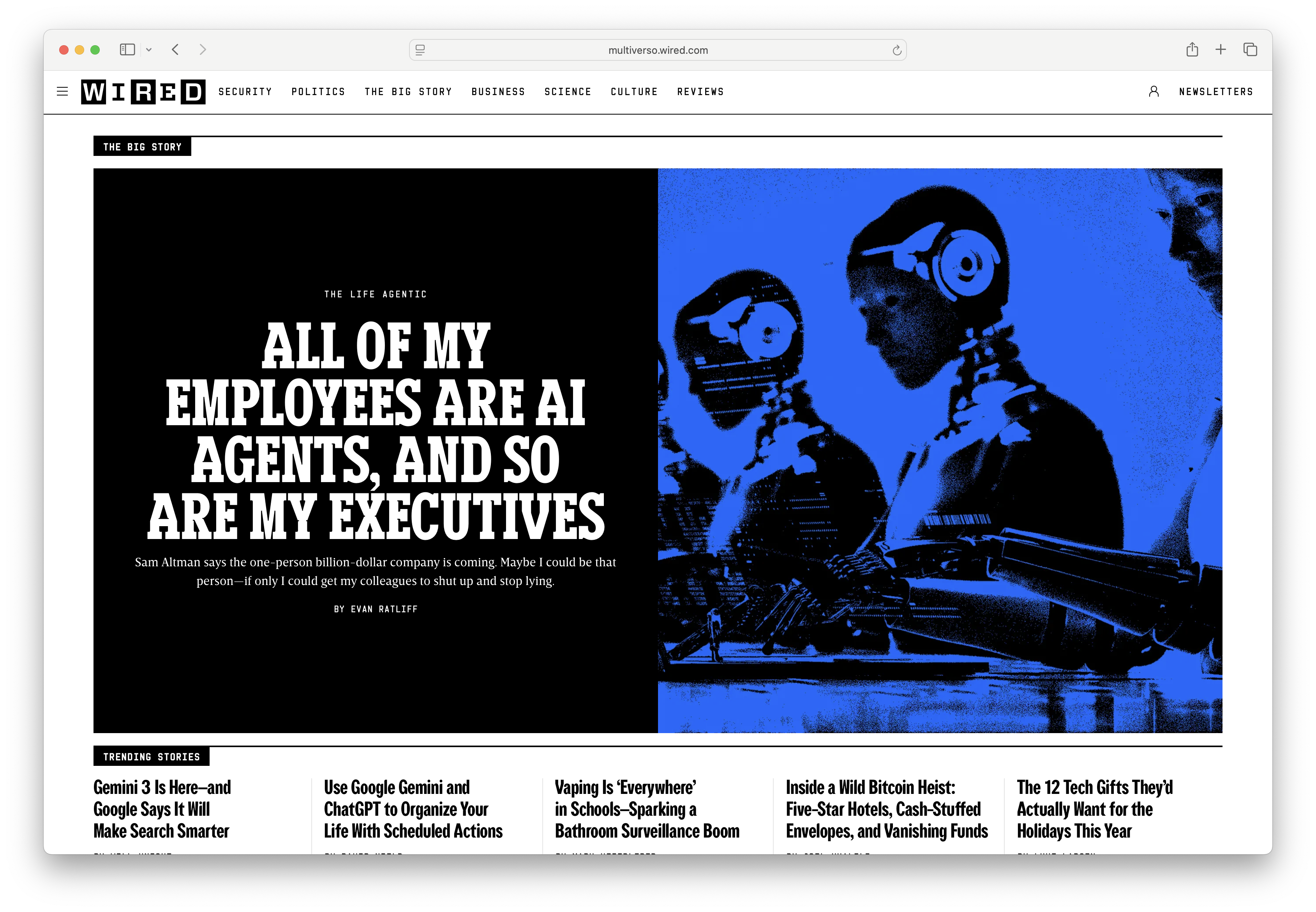
Task: Open the NEWSLETTERS link
Action: (x=1215, y=92)
